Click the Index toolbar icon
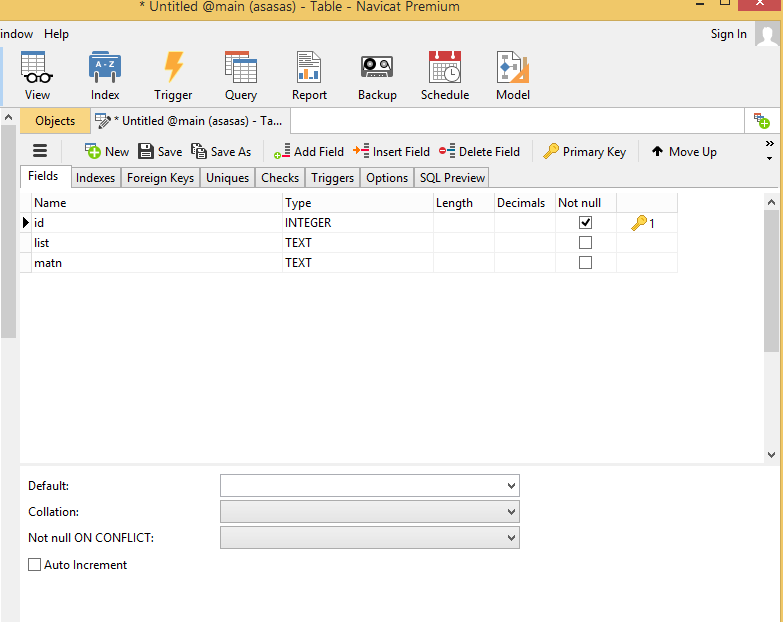Image resolution: width=783 pixels, height=622 pixels. click(105, 76)
